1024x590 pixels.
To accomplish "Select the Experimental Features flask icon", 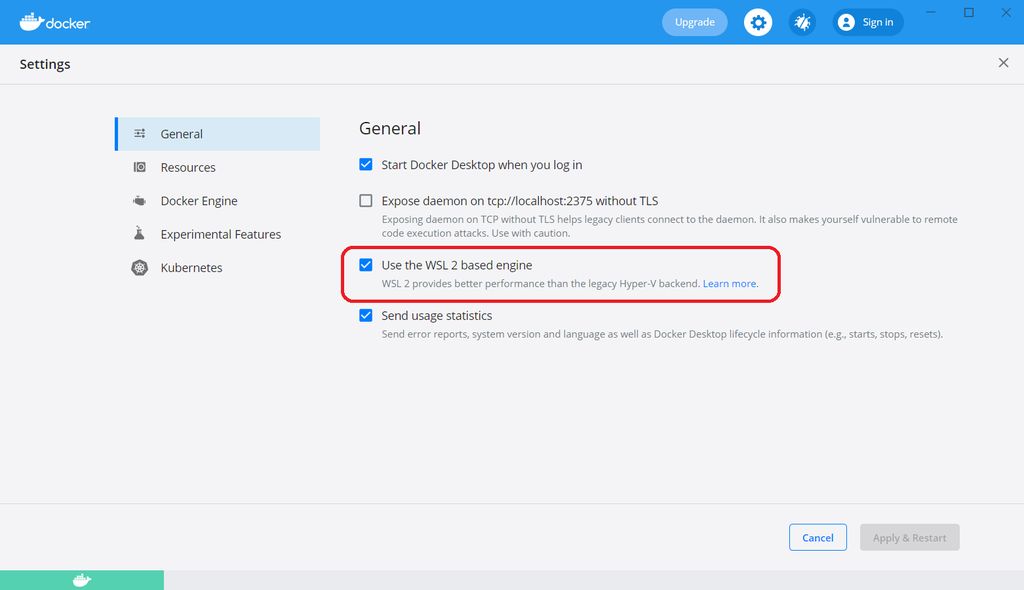I will tap(141, 233).
